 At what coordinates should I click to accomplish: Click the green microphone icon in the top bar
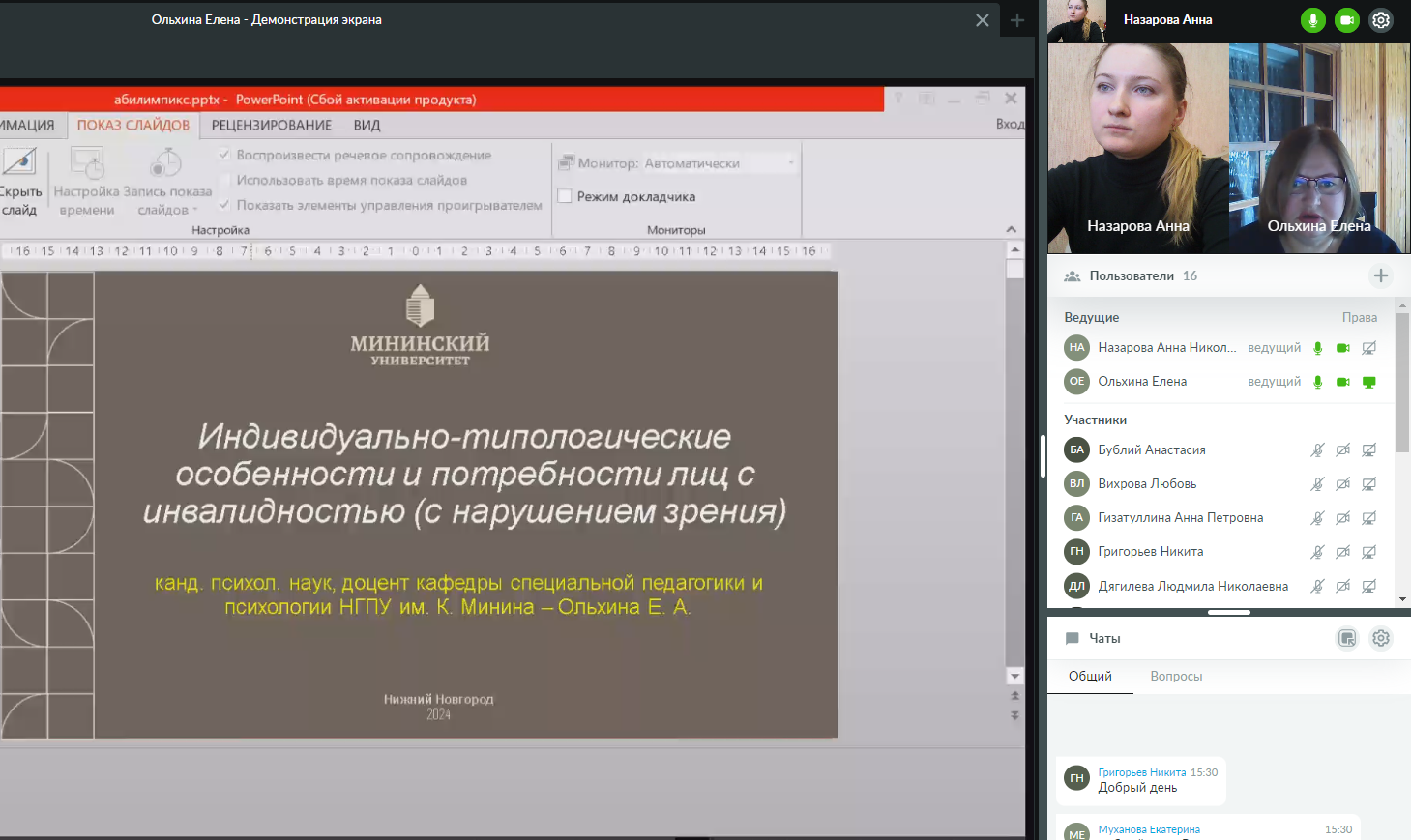[1312, 20]
